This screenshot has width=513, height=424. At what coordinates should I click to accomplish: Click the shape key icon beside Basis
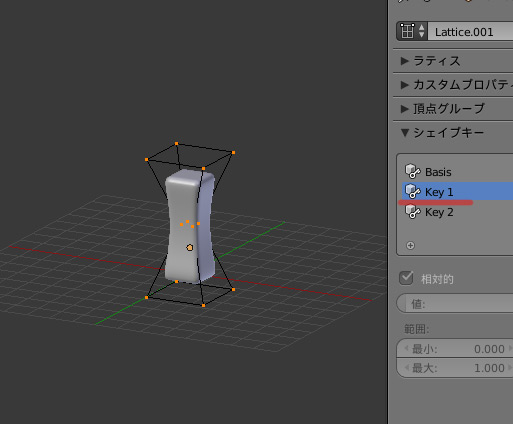(412, 172)
